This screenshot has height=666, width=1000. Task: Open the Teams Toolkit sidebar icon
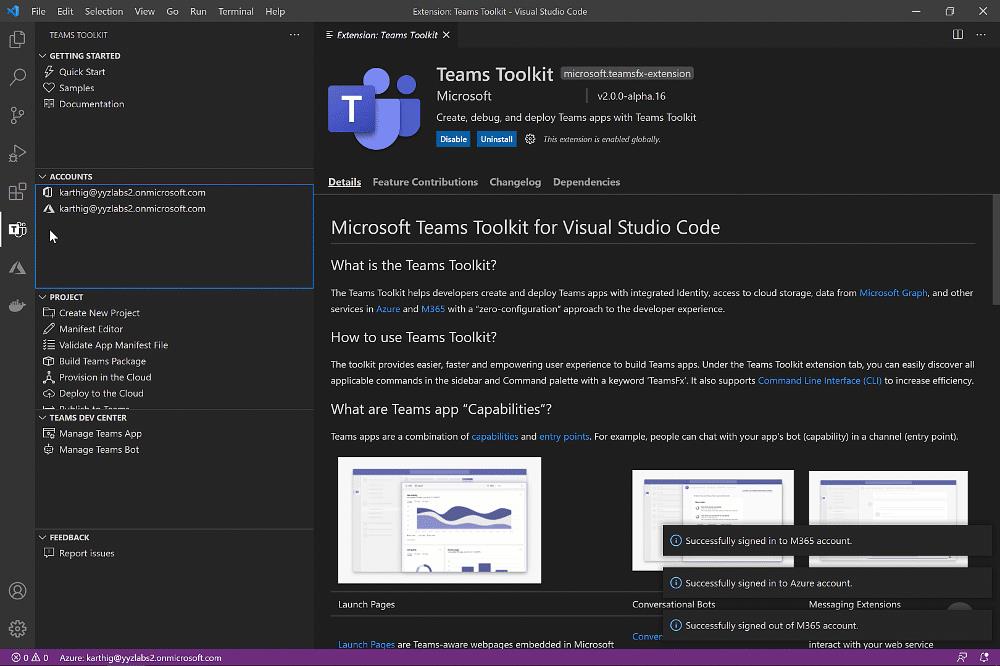click(x=16, y=229)
